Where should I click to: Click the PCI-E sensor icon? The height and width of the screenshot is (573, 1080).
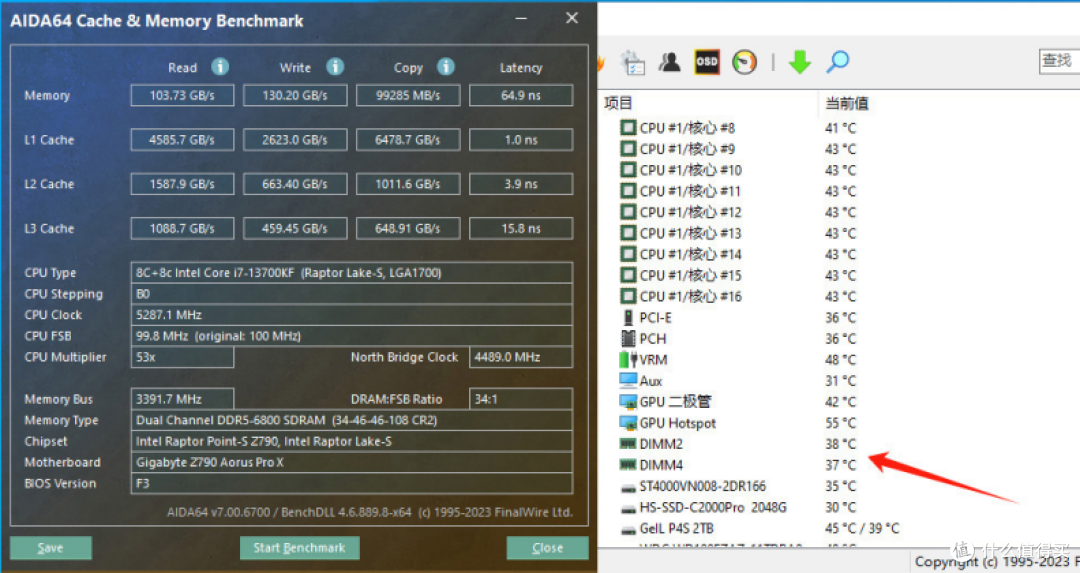627,317
